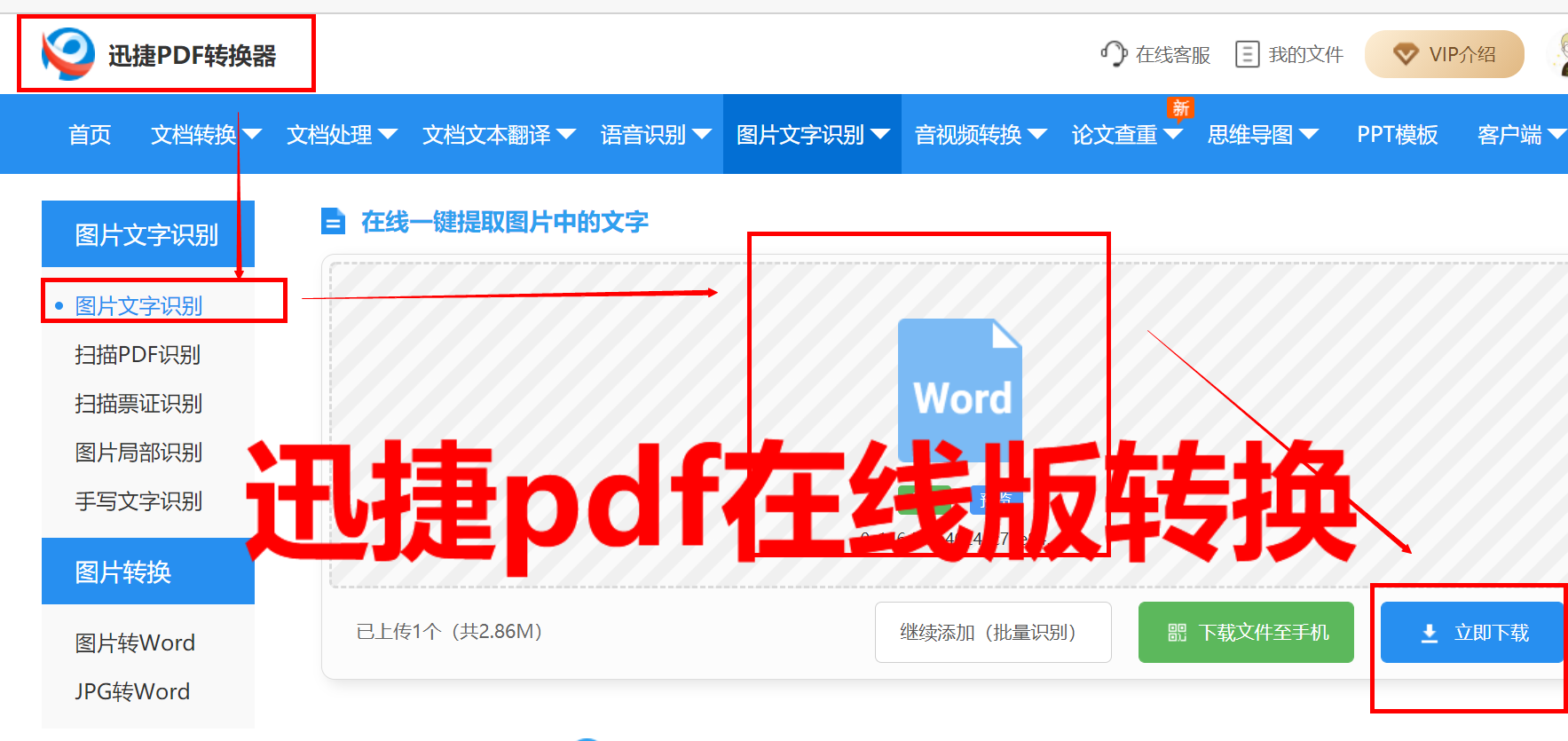Open the PPT模板 page
The image size is (1568, 741).
point(1398,134)
